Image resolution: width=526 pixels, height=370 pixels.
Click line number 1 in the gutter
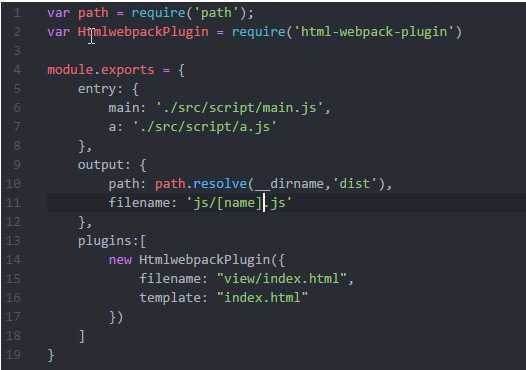pos(17,13)
